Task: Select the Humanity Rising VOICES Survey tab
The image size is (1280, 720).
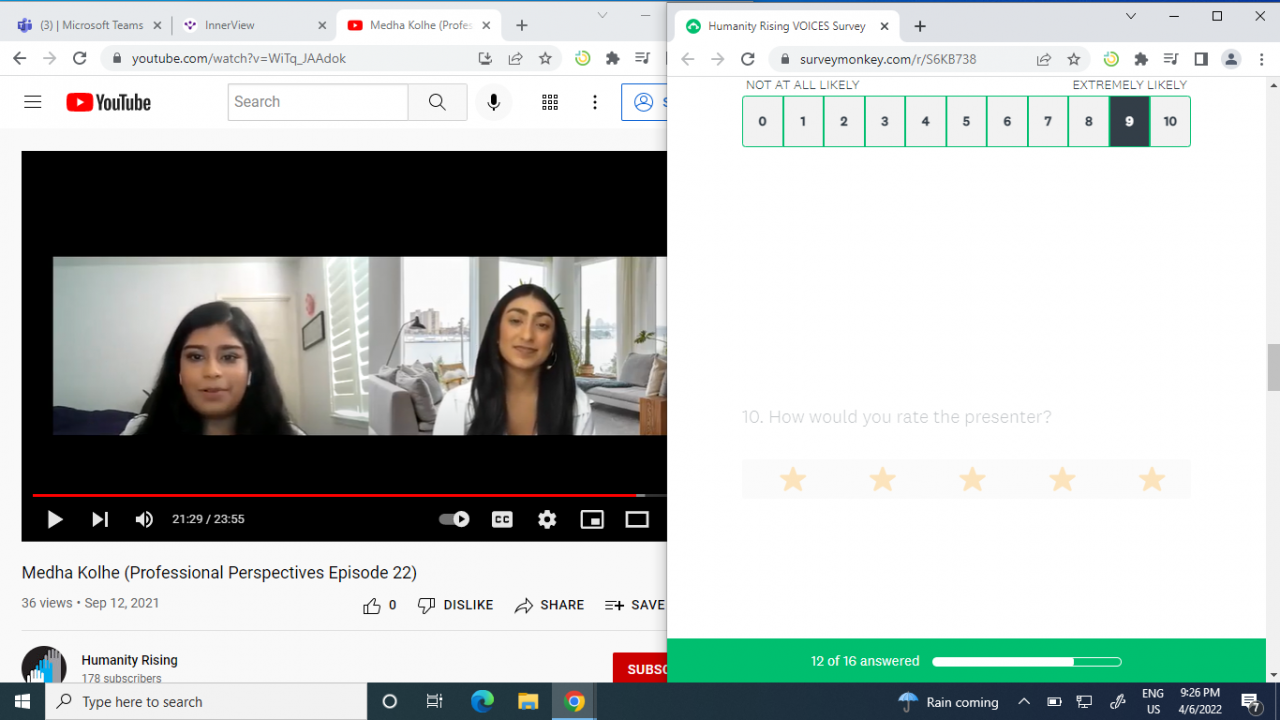Action: [787, 27]
